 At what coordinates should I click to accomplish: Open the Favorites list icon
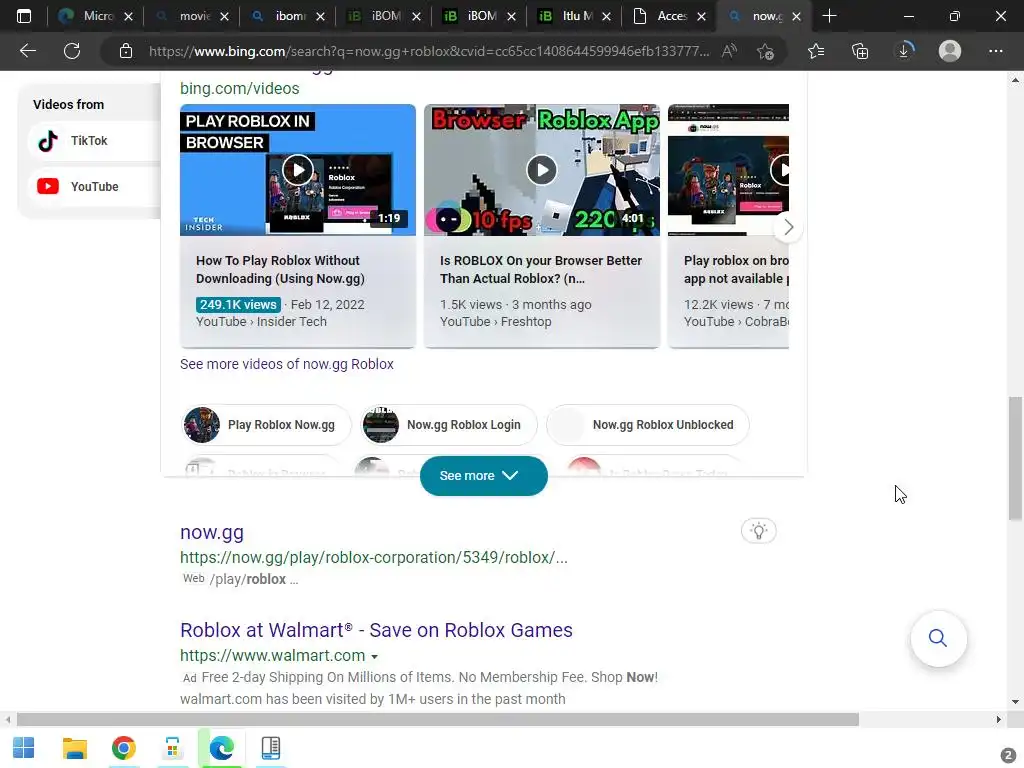(x=816, y=51)
